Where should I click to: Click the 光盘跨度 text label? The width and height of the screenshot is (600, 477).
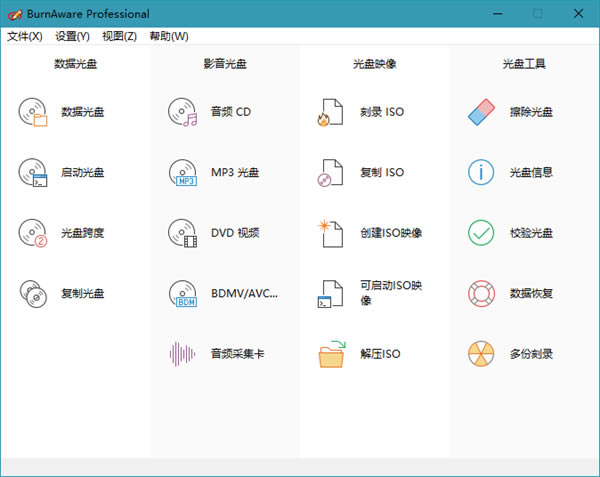[82, 233]
